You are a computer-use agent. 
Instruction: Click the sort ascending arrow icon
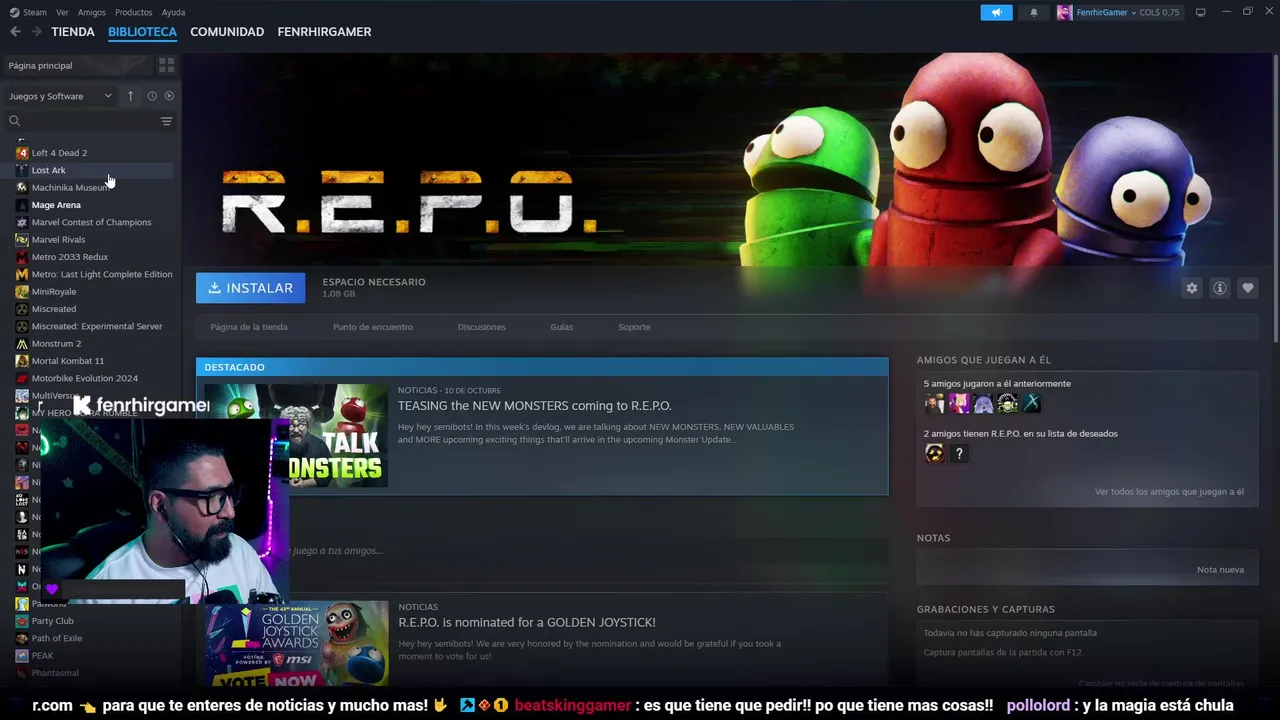click(x=130, y=96)
